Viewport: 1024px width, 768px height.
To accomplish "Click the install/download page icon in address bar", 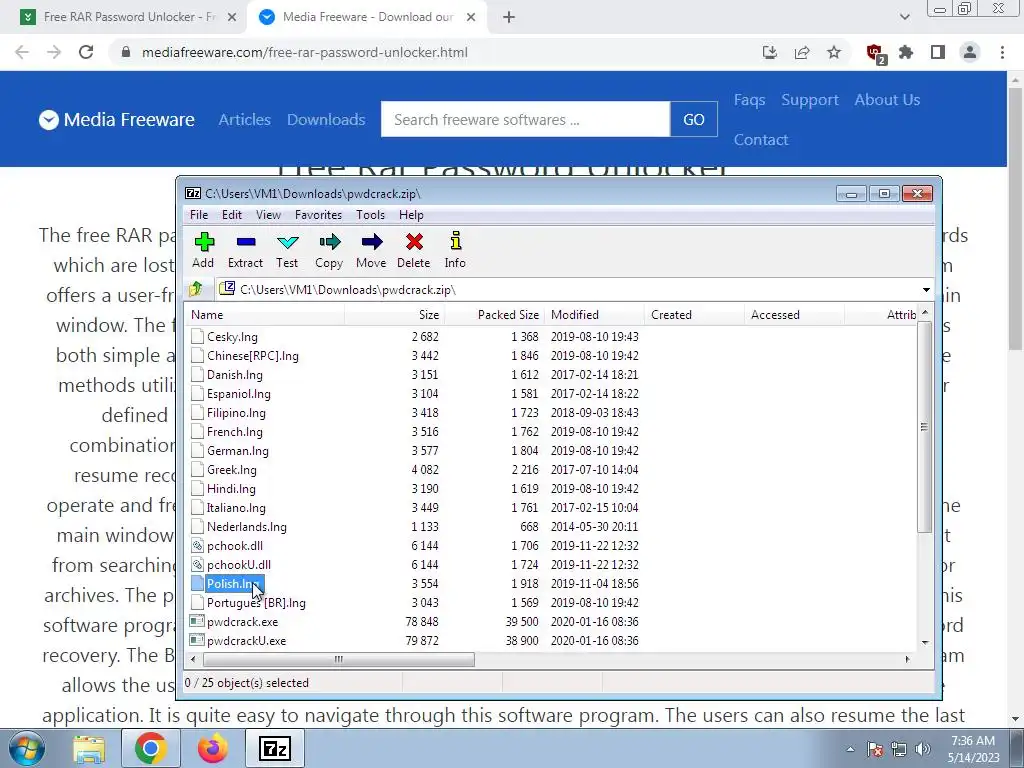I will [x=770, y=52].
